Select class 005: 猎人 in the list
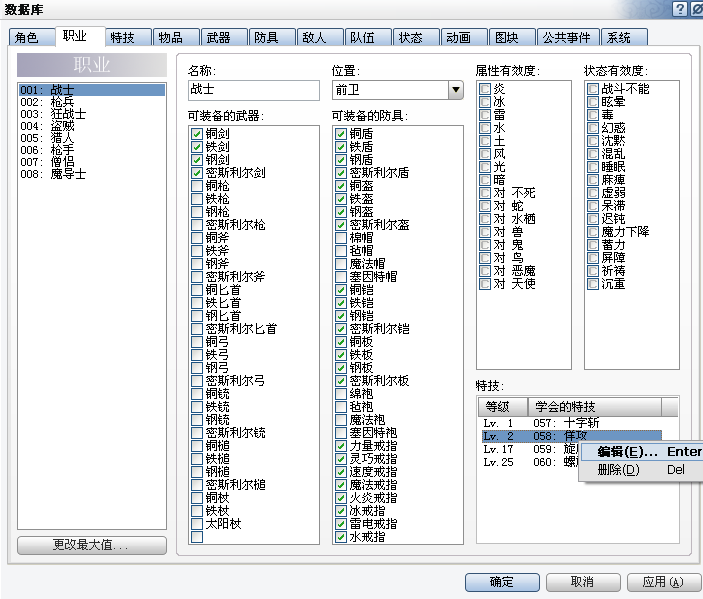The width and height of the screenshot is (703, 599). click(x=92, y=138)
